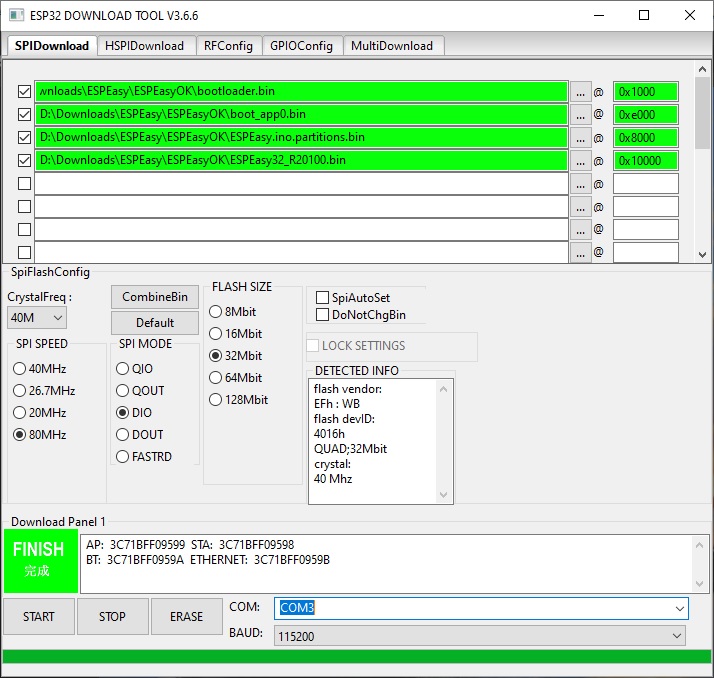The height and width of the screenshot is (678, 714).
Task: Click the browse button for boot_app0.bin row
Action: [x=581, y=115]
